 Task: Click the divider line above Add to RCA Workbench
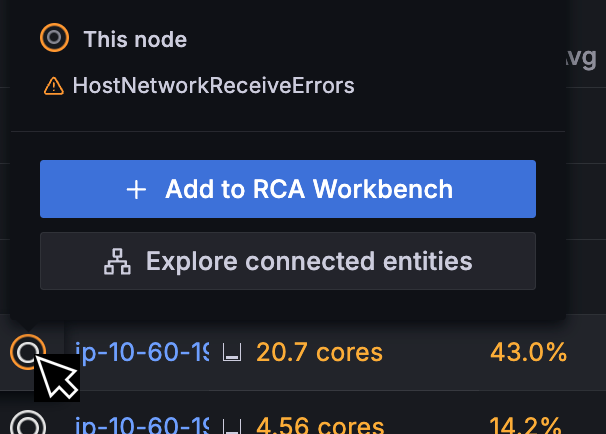(288, 131)
